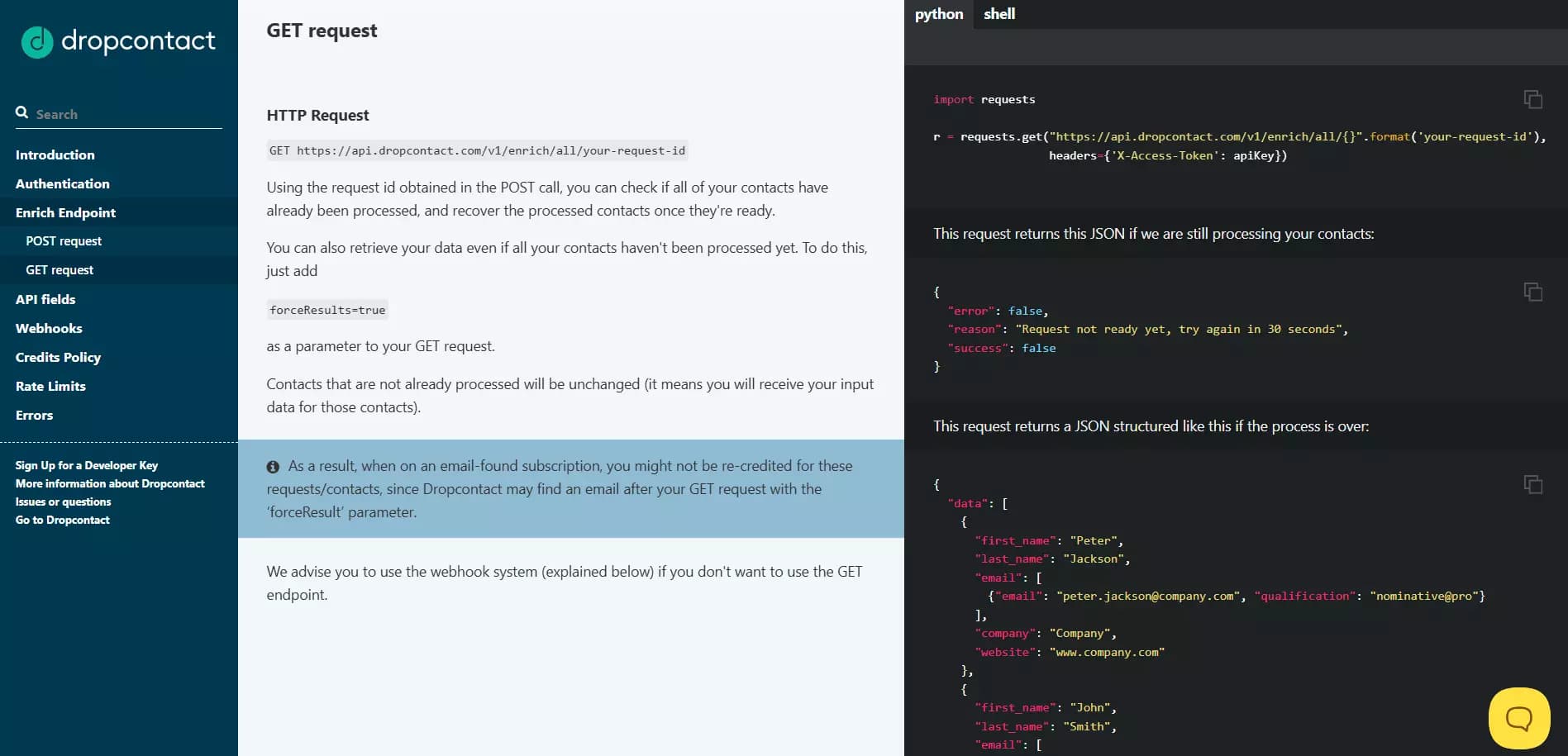This screenshot has height=756, width=1568.
Task: Open the yellow chat support widget
Action: tap(1519, 718)
